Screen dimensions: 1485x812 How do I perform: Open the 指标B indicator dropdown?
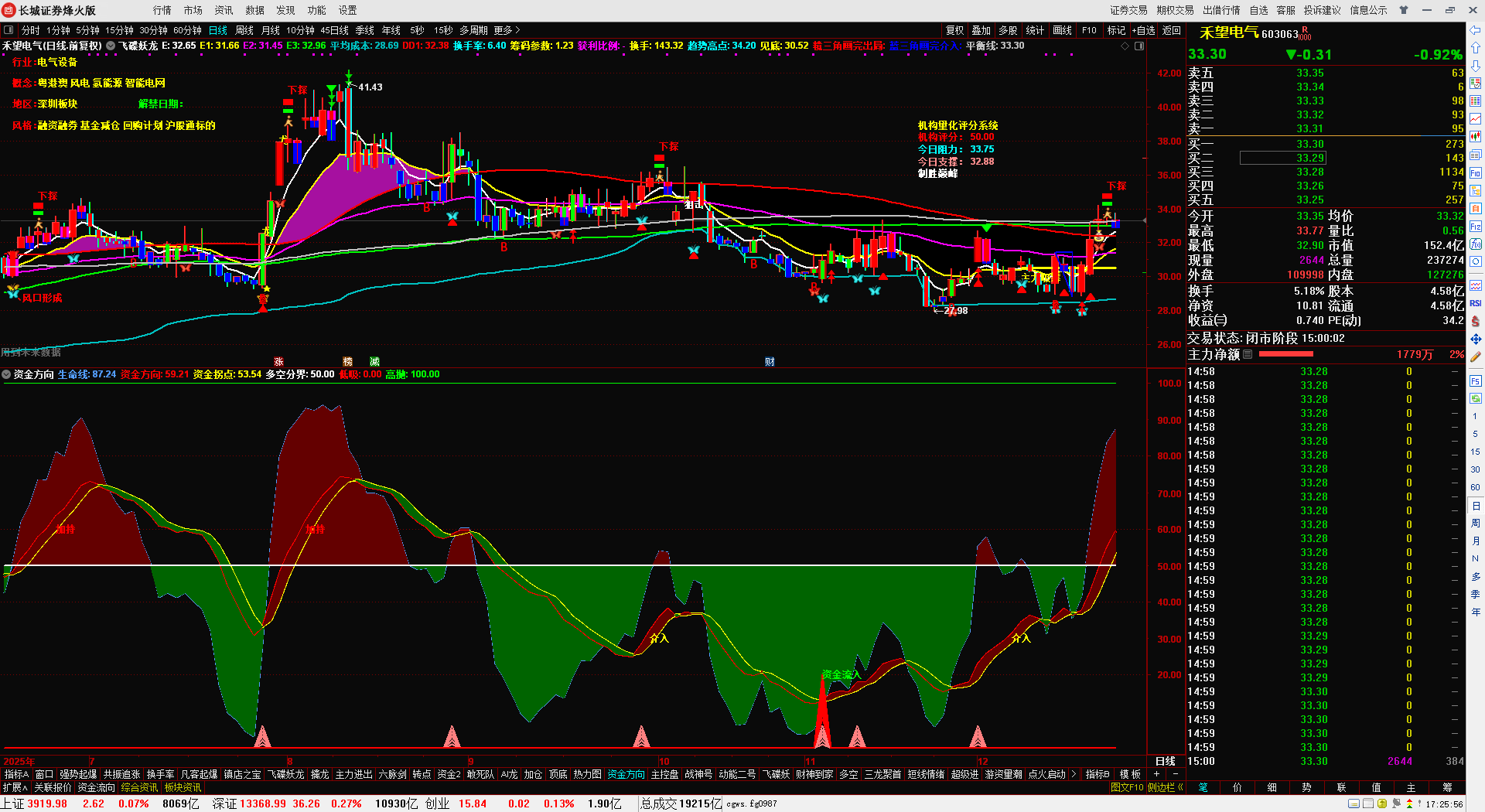pos(1098,774)
